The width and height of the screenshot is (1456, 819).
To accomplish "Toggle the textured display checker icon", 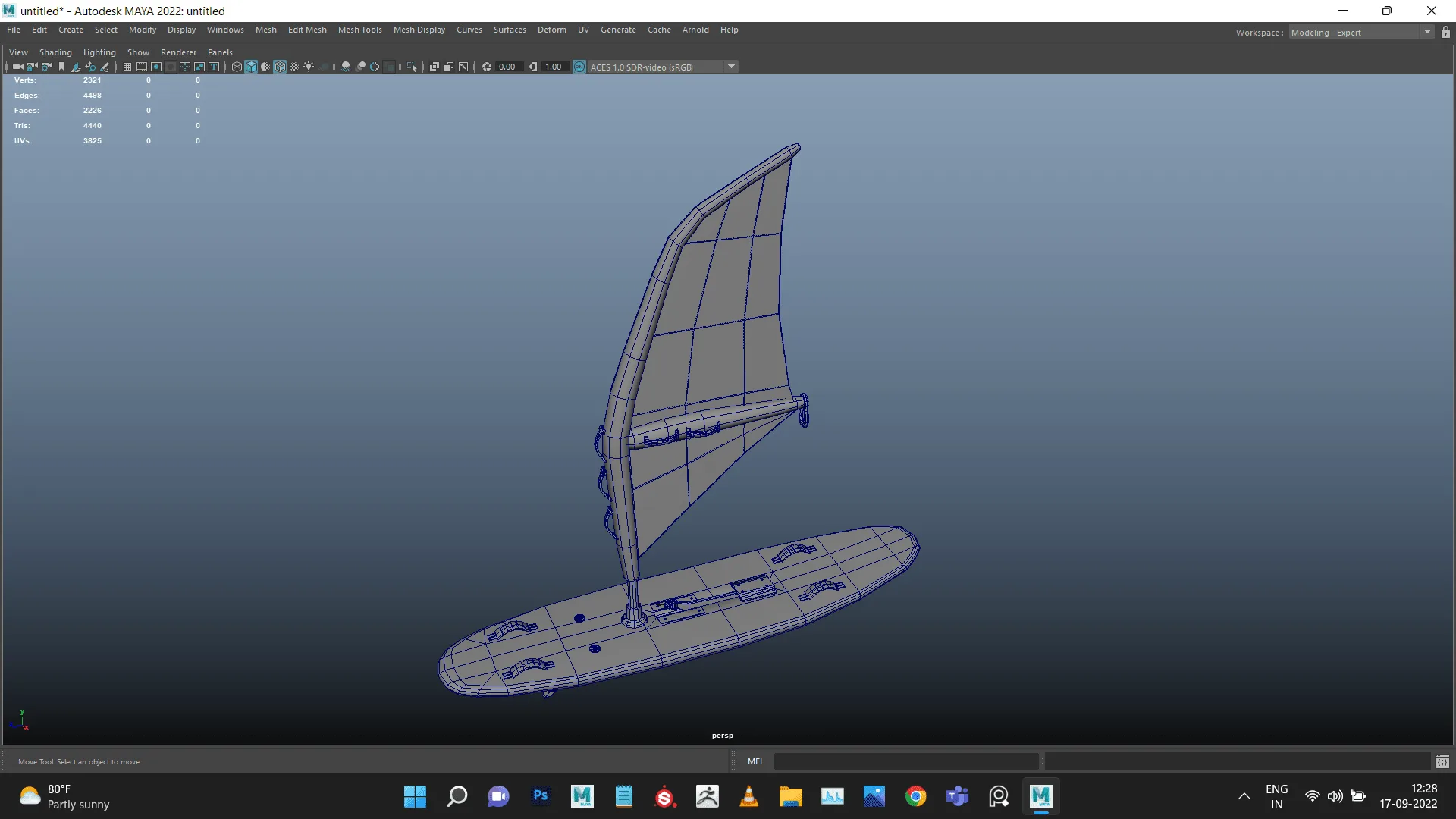I will tap(294, 67).
